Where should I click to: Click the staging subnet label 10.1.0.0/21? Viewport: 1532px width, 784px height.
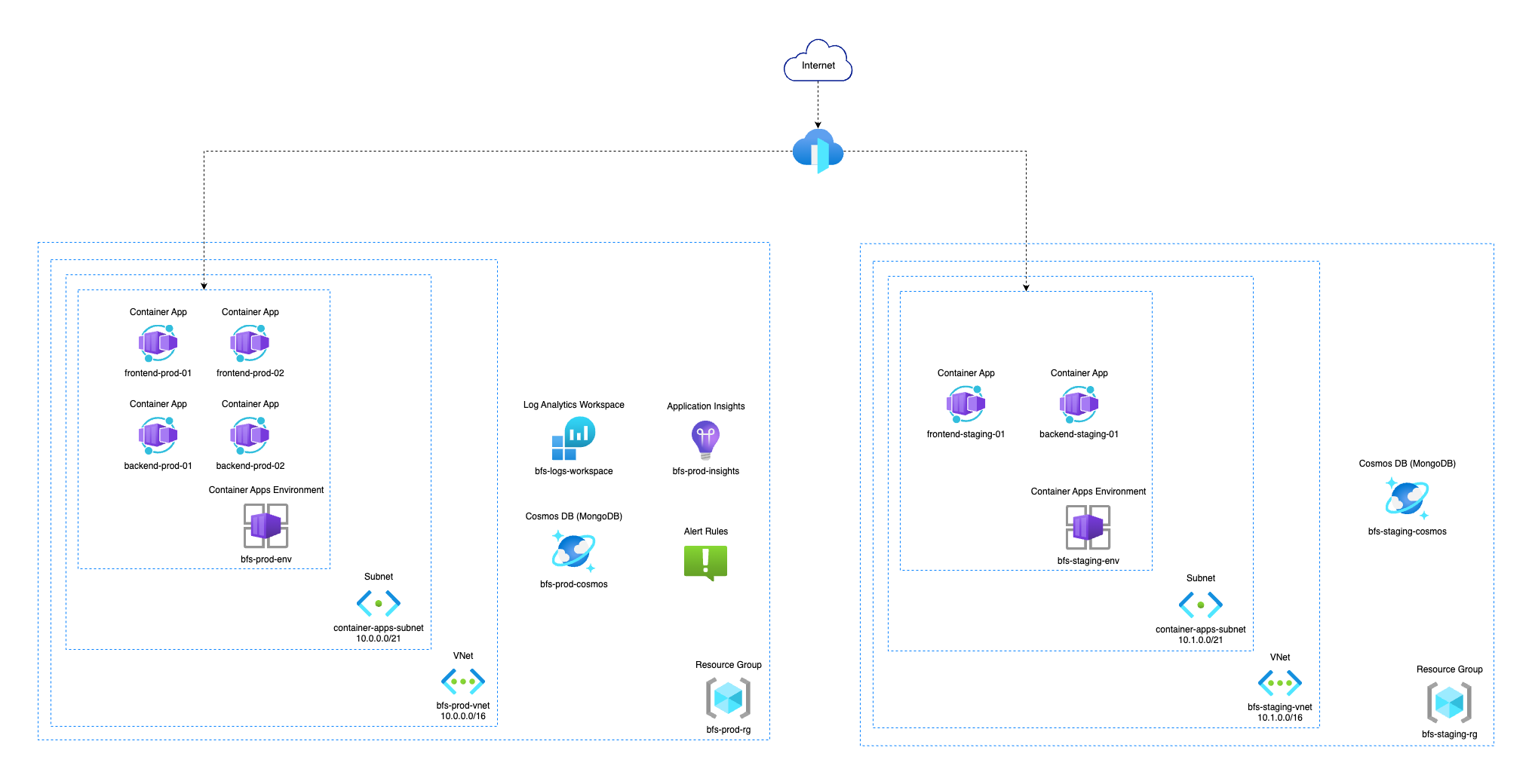click(1200, 639)
